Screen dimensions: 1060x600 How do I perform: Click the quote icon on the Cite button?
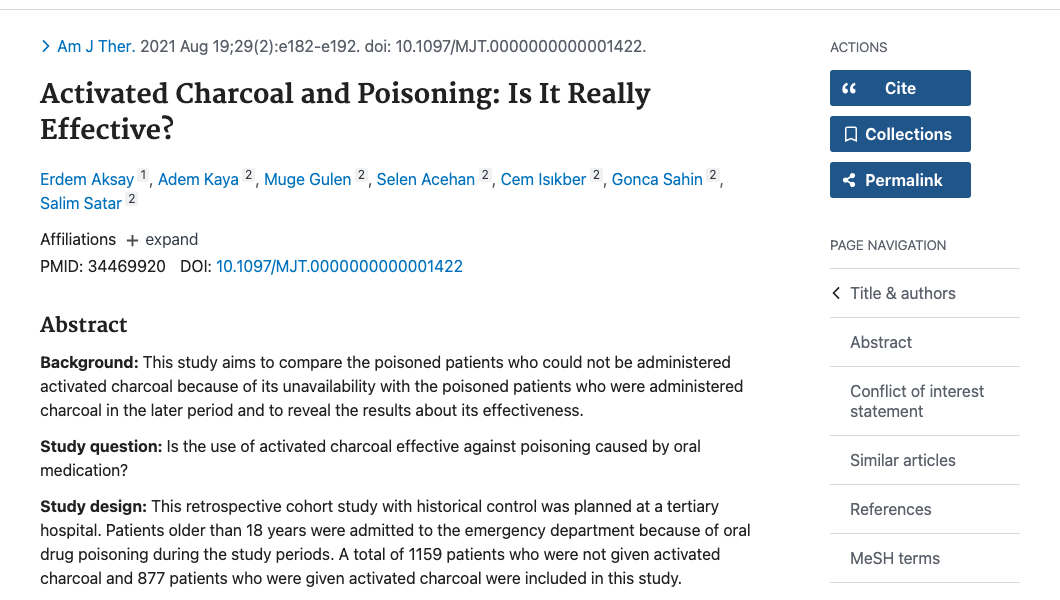[x=849, y=88]
